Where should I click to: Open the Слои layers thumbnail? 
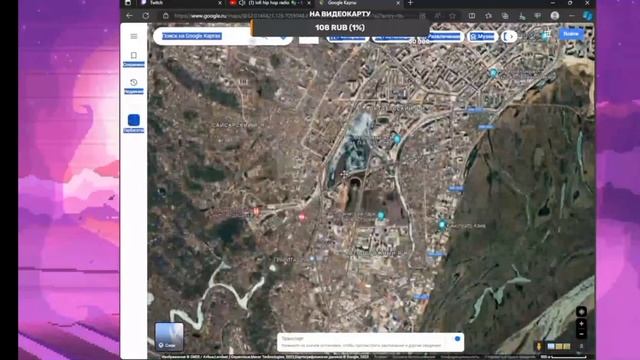[169, 337]
